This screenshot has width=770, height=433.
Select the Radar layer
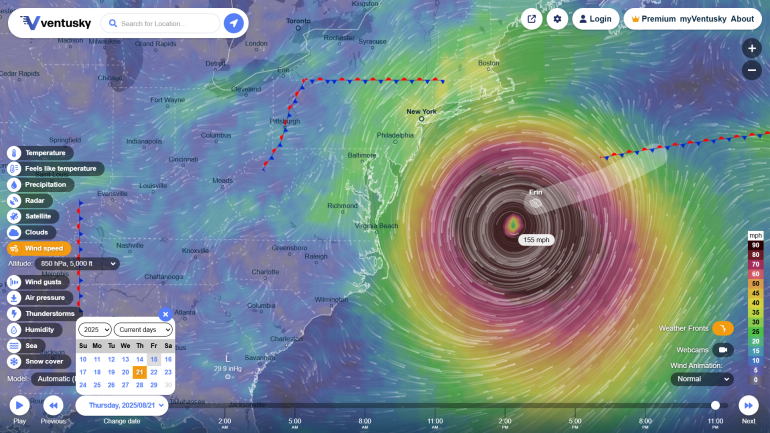click(34, 200)
